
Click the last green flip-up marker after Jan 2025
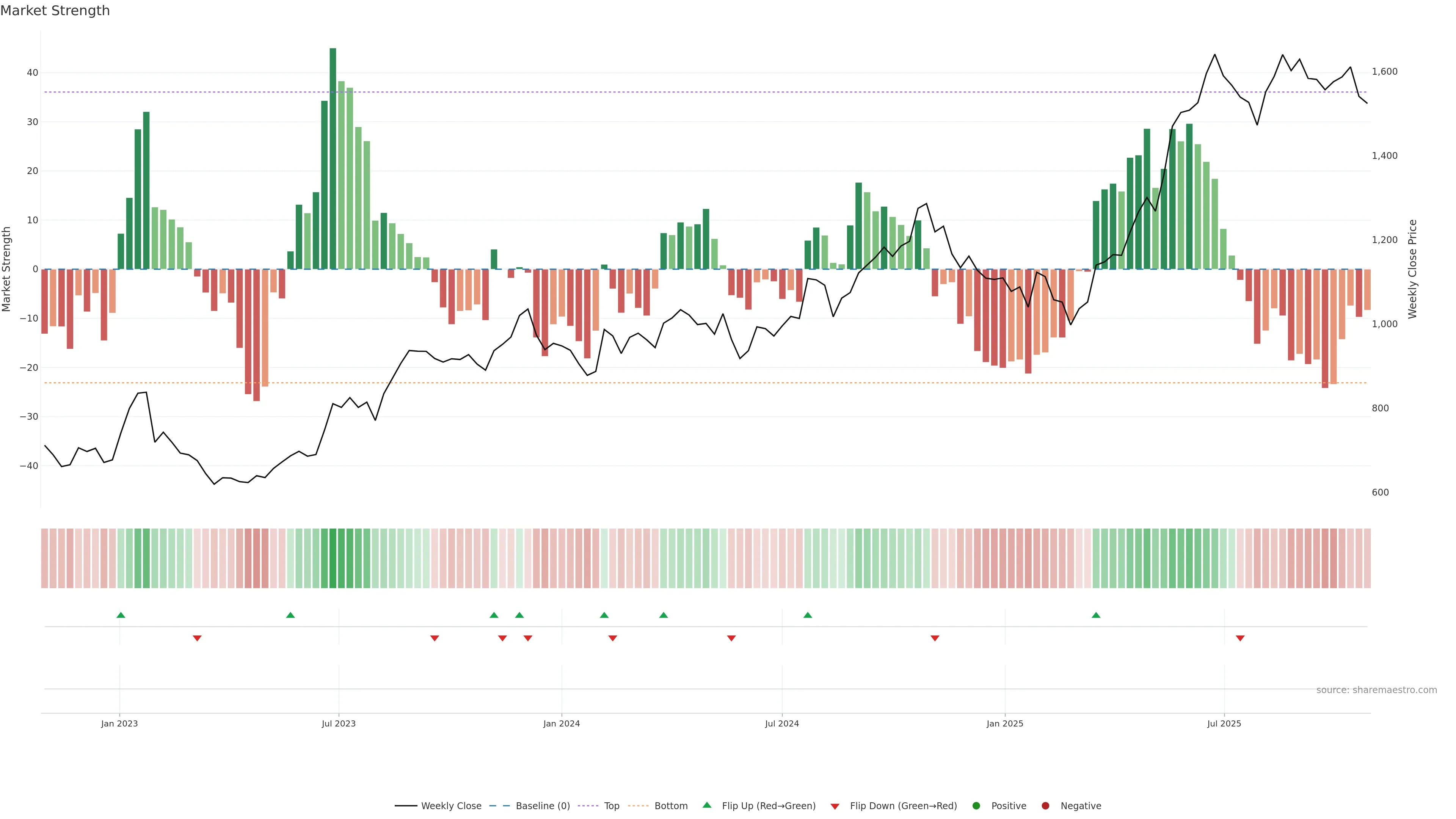pyautogui.click(x=1096, y=615)
